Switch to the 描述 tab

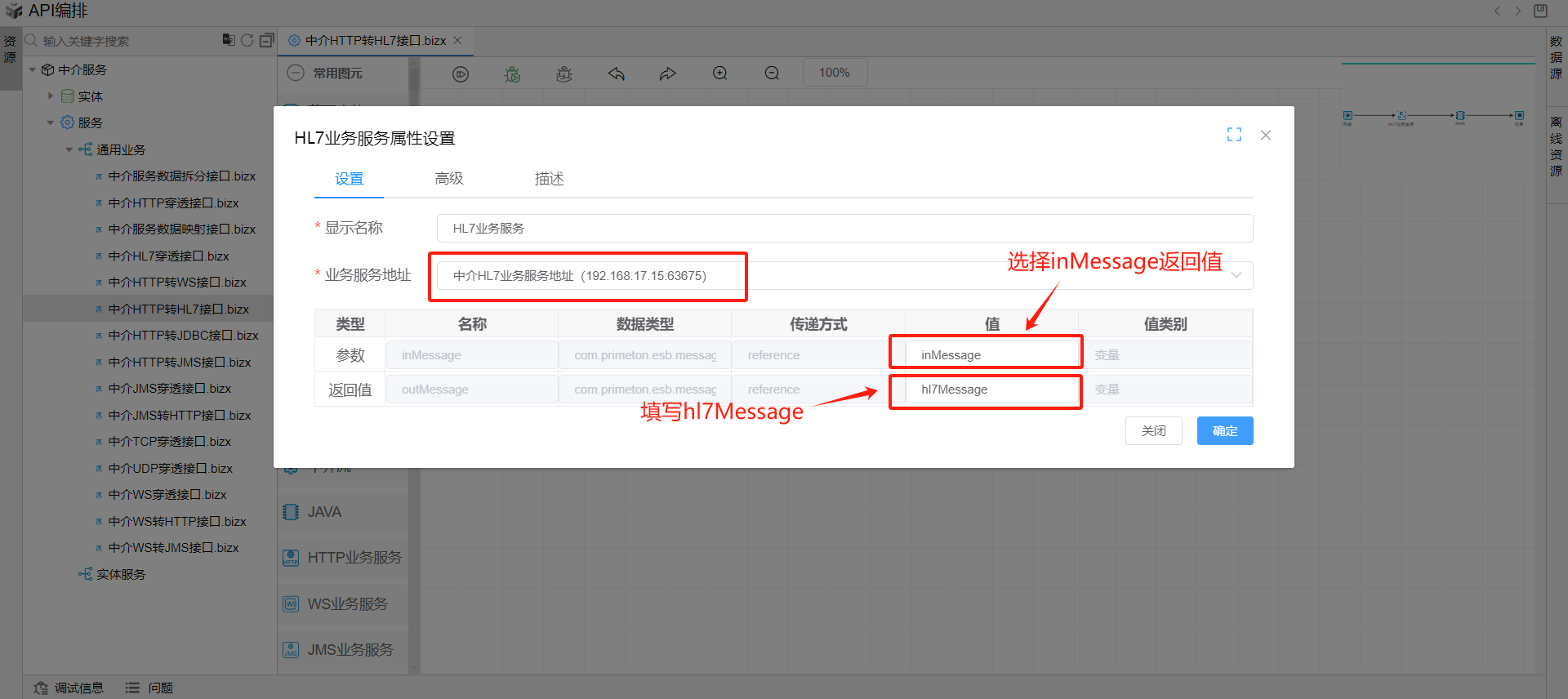coord(549,179)
